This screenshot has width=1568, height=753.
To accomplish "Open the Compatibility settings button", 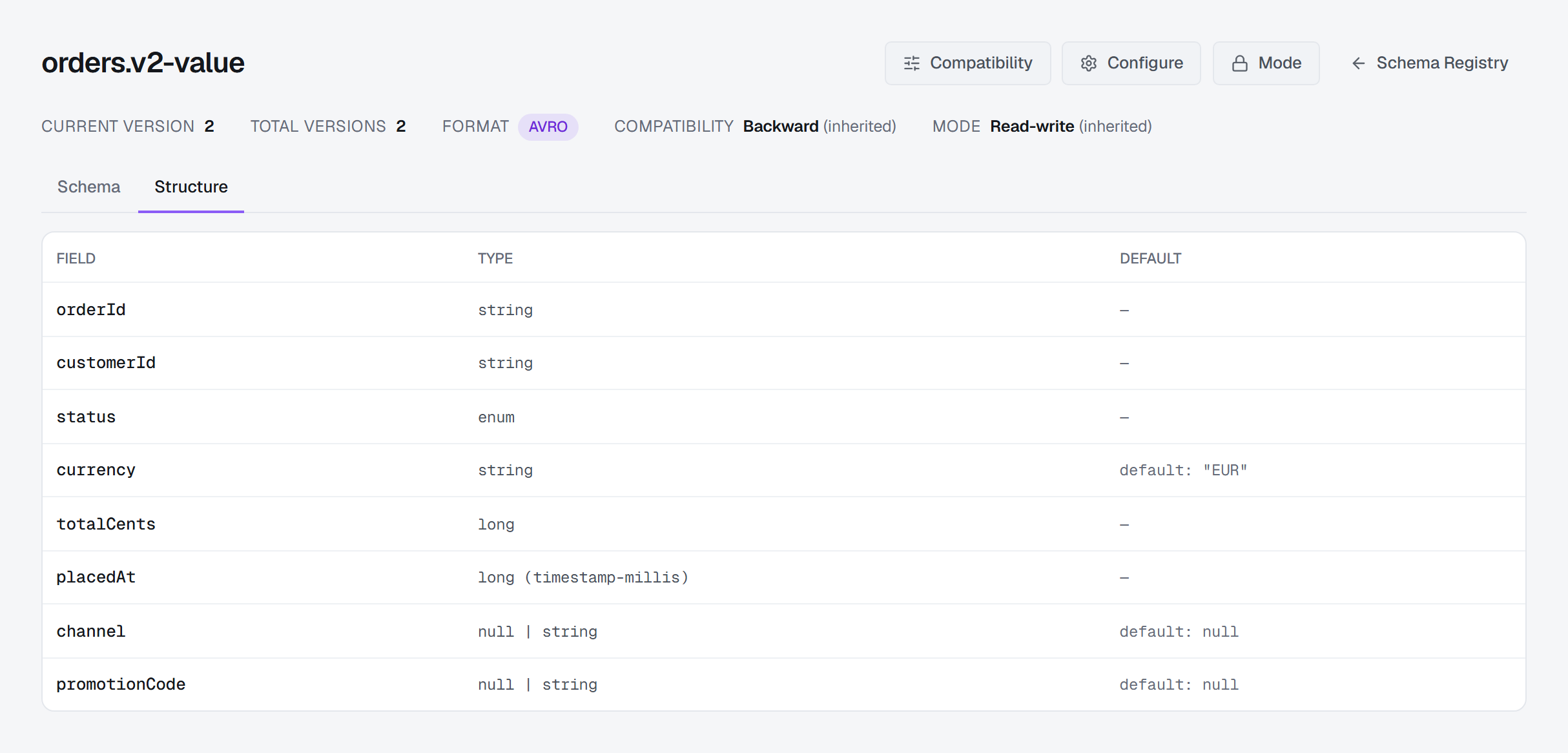I will (967, 63).
